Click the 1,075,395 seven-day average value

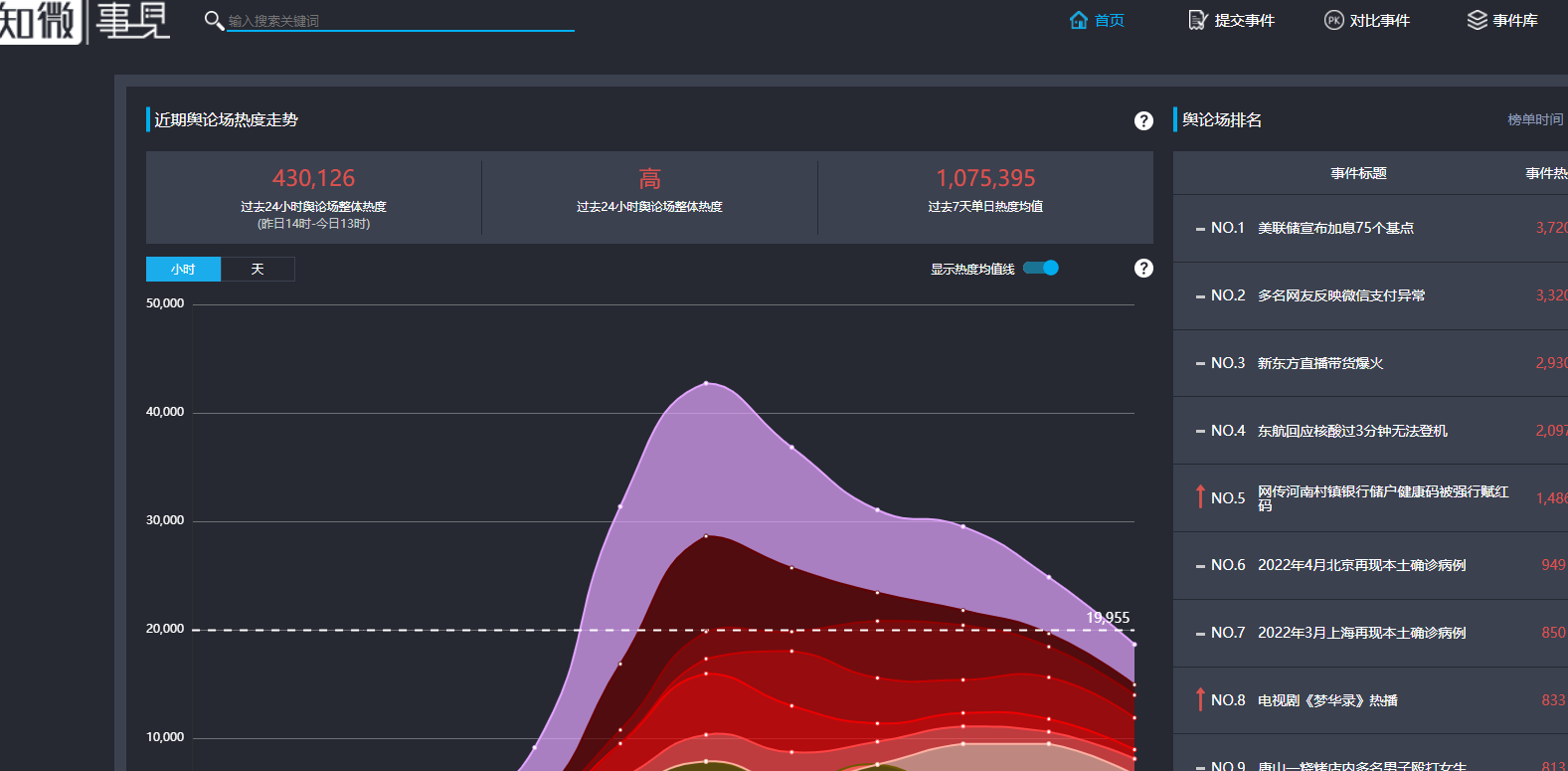click(x=985, y=178)
